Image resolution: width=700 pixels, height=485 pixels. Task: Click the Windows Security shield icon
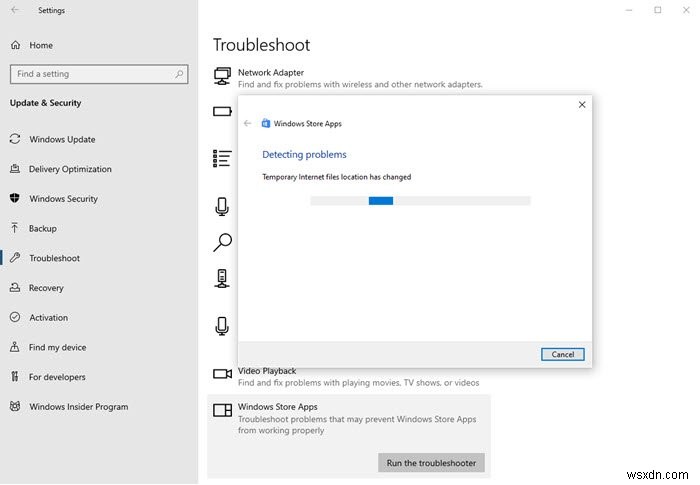coord(15,199)
